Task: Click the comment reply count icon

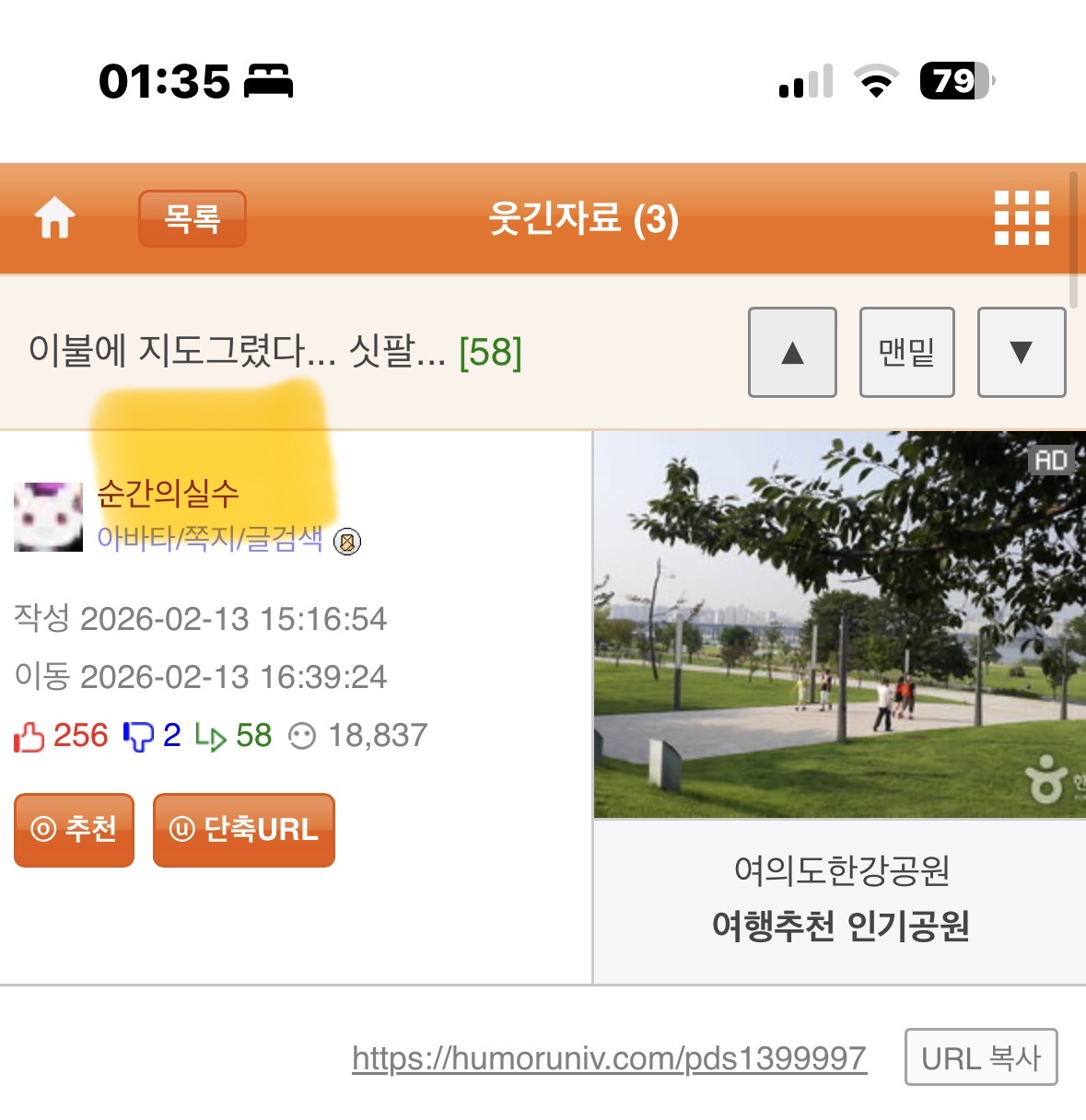Action: pos(210,738)
